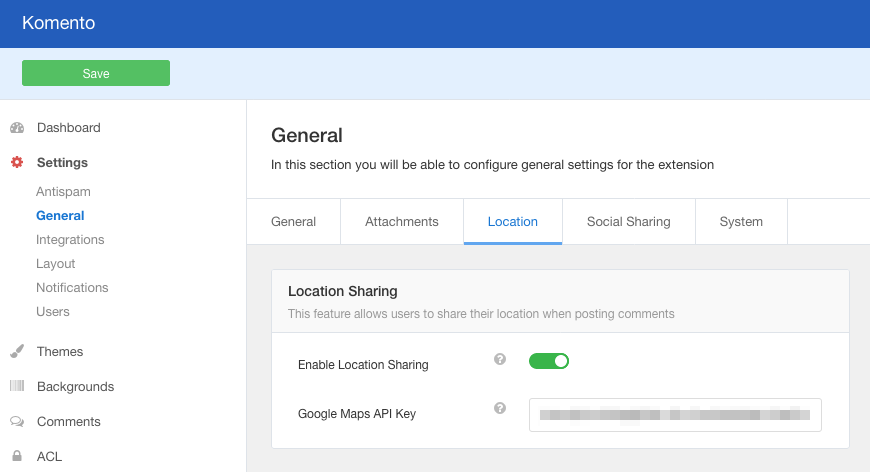Screen dimensions: 870x472
Task: Open Settings section in sidebar
Action: 62,163
